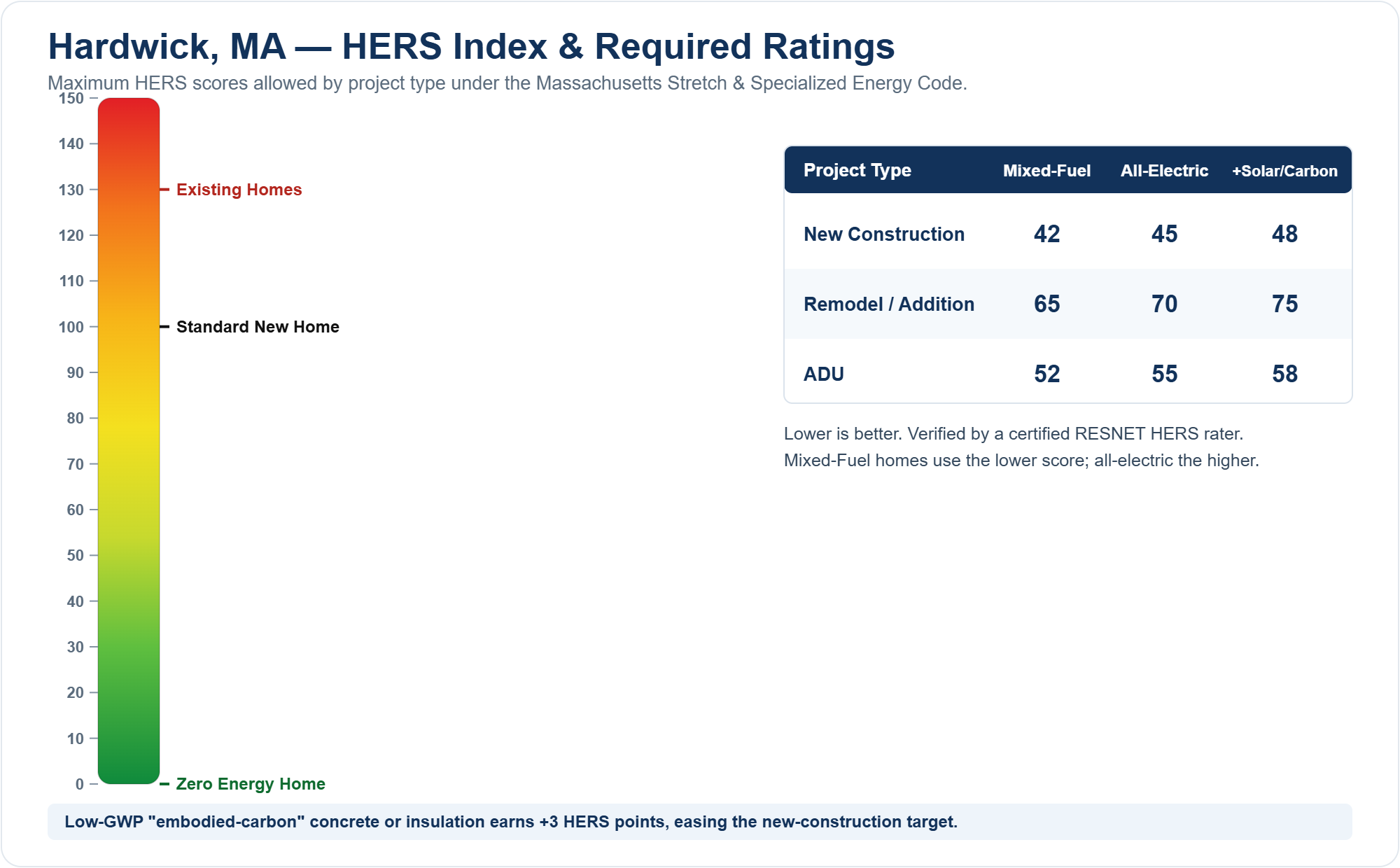Click the 40 axis tick label
Image resolution: width=1400 pixels, height=868 pixels.
tap(76, 602)
